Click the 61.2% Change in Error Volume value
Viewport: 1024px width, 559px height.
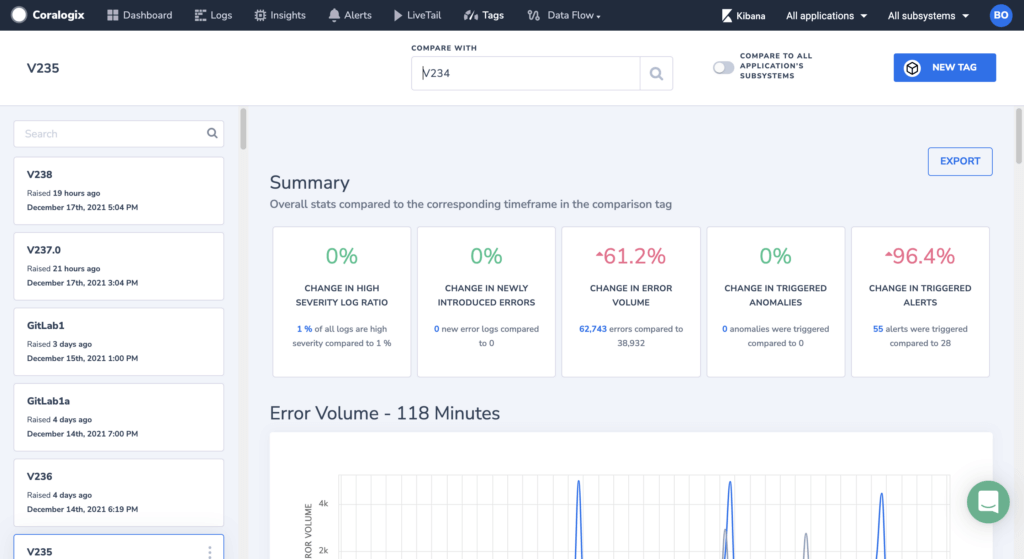click(630, 256)
